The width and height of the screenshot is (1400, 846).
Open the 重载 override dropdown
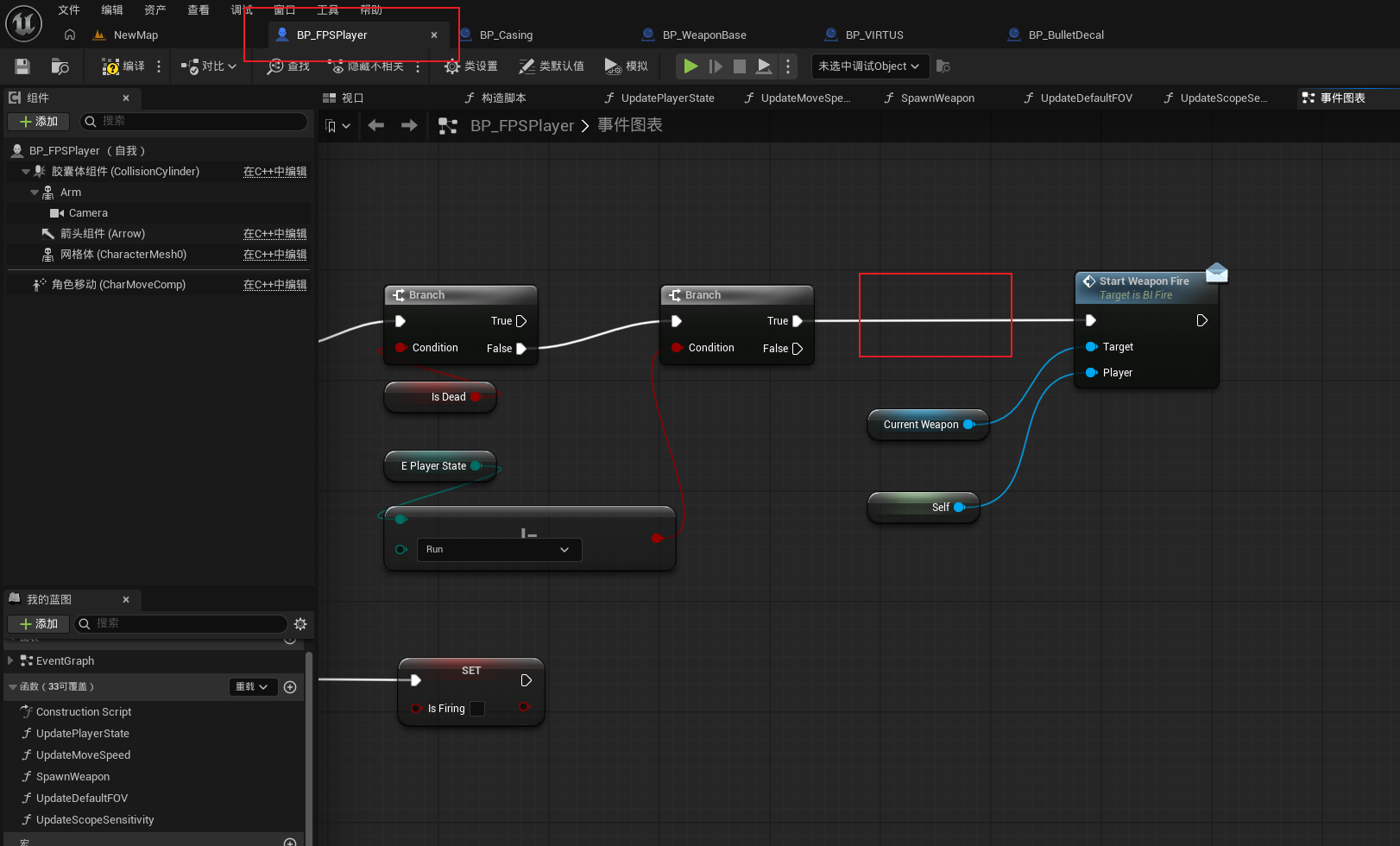click(253, 687)
